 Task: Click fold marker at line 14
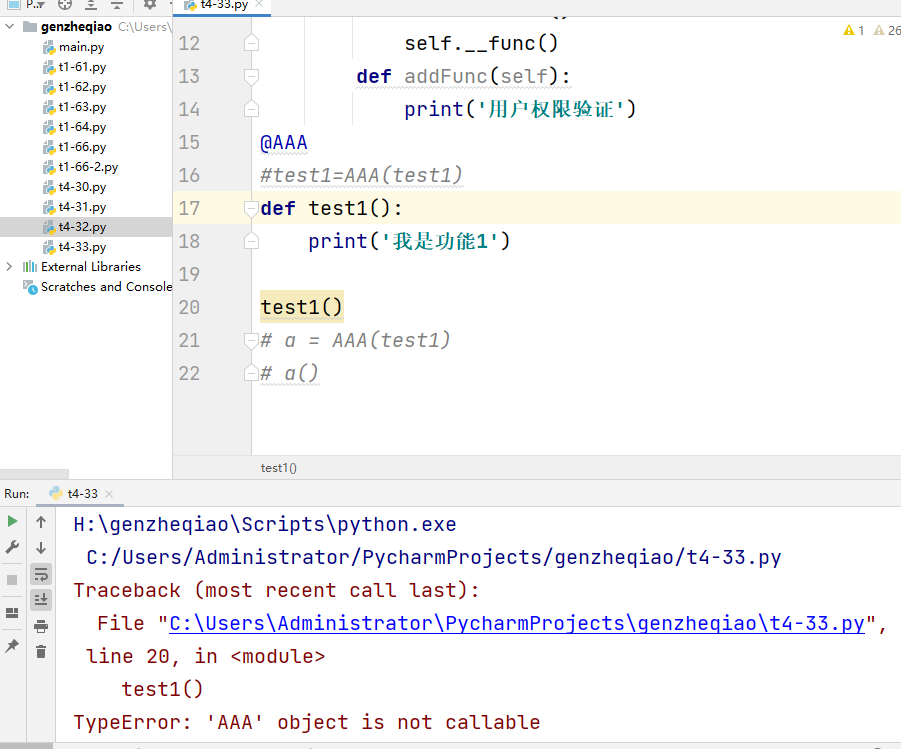tap(251, 109)
